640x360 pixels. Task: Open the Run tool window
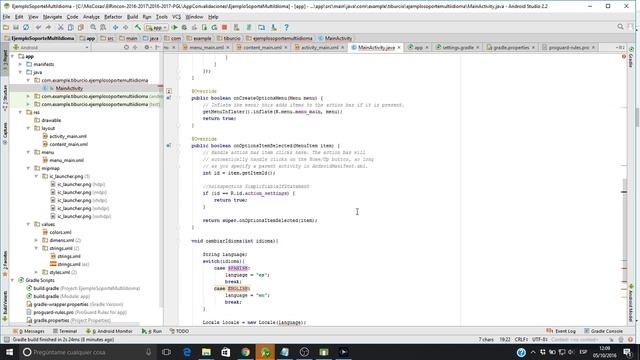click(x=152, y=331)
